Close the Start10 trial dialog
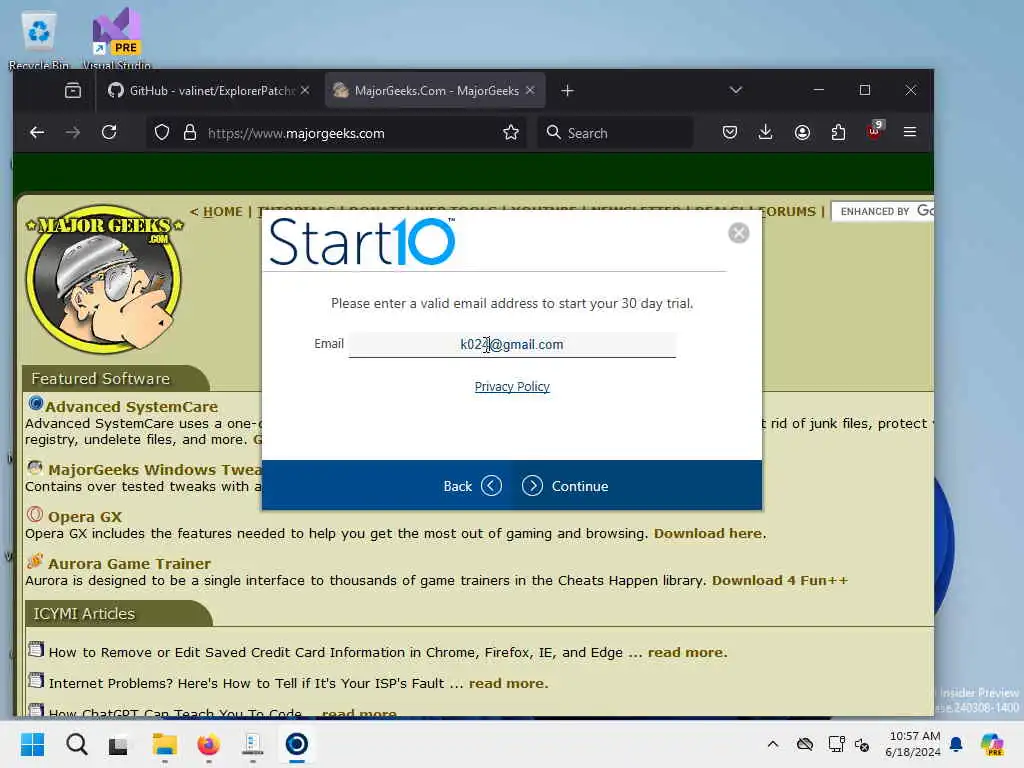Viewport: 1024px width, 768px height. (x=739, y=233)
